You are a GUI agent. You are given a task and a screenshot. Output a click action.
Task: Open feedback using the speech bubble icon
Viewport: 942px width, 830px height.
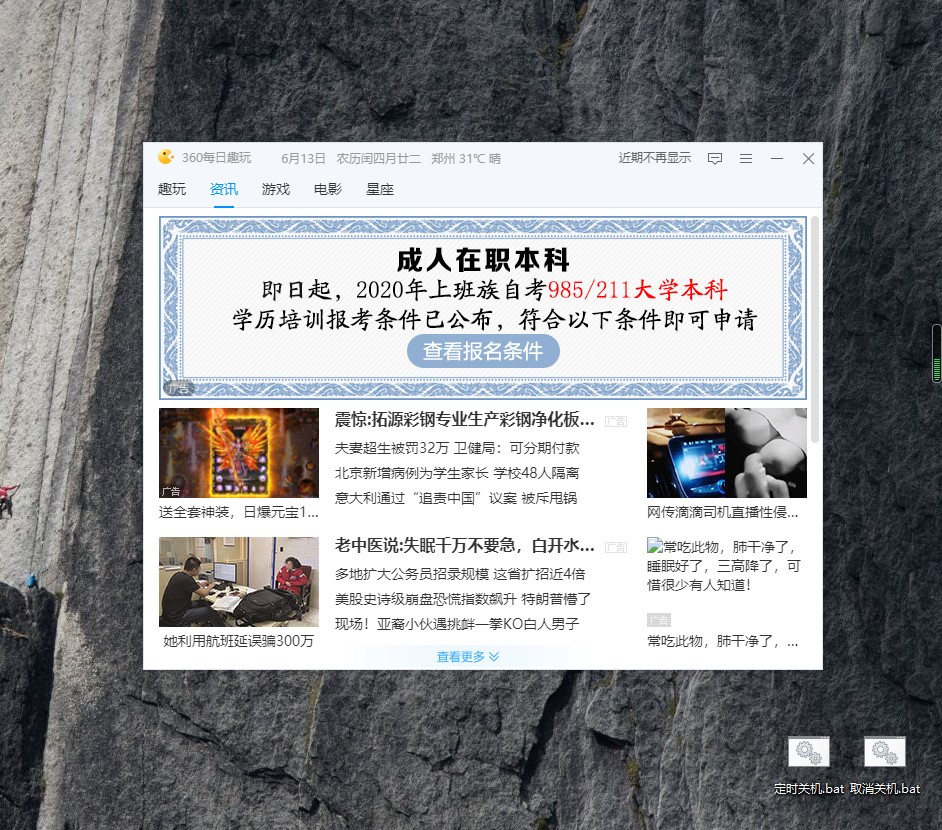pos(714,158)
